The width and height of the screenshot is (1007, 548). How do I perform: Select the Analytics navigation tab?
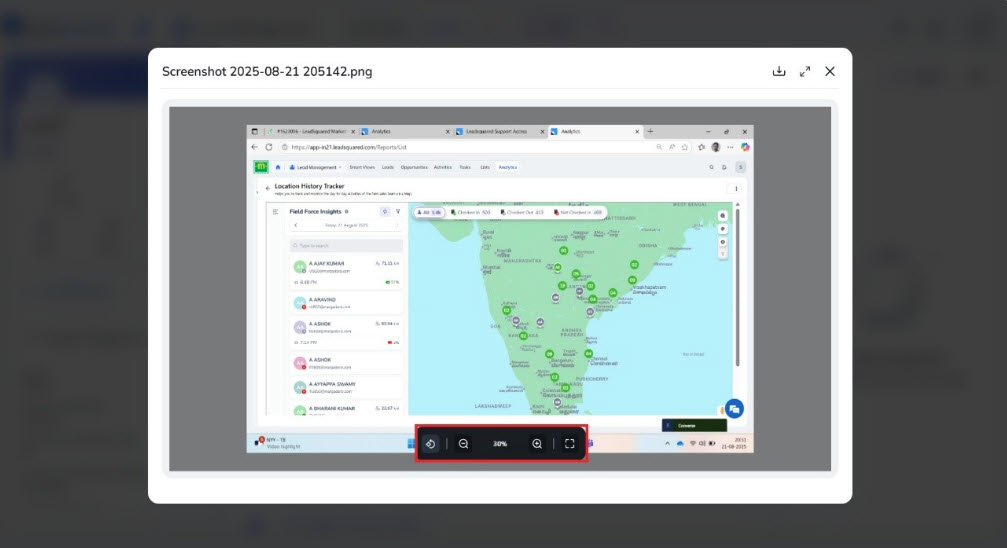pyautogui.click(x=508, y=167)
